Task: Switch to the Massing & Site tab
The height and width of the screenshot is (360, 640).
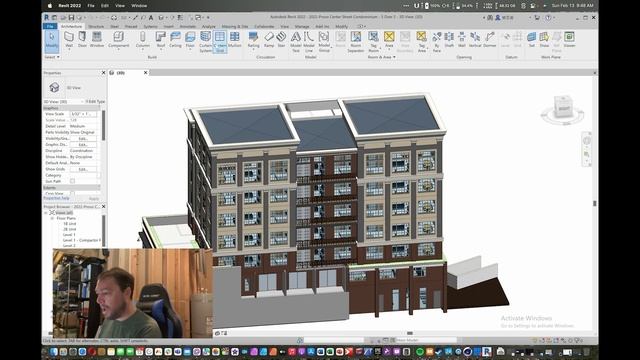Action: point(235,27)
